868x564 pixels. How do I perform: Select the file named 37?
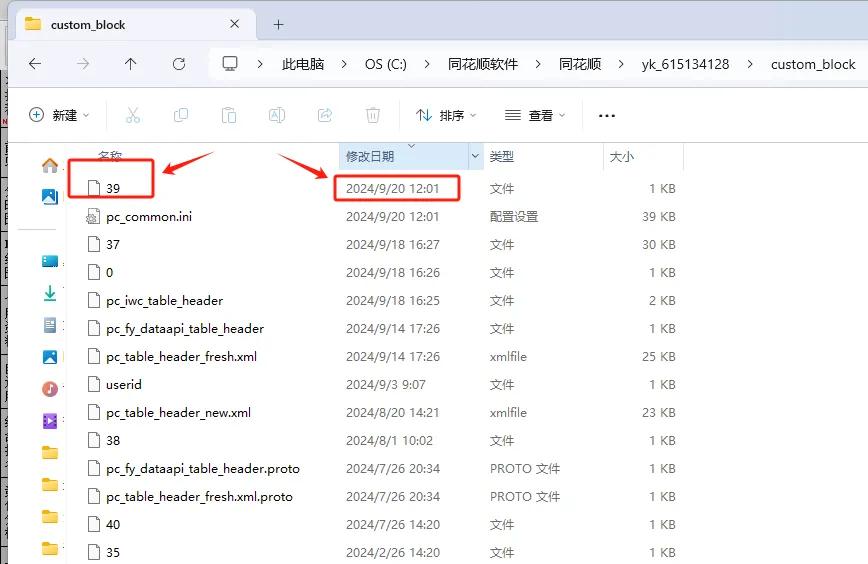pos(113,244)
